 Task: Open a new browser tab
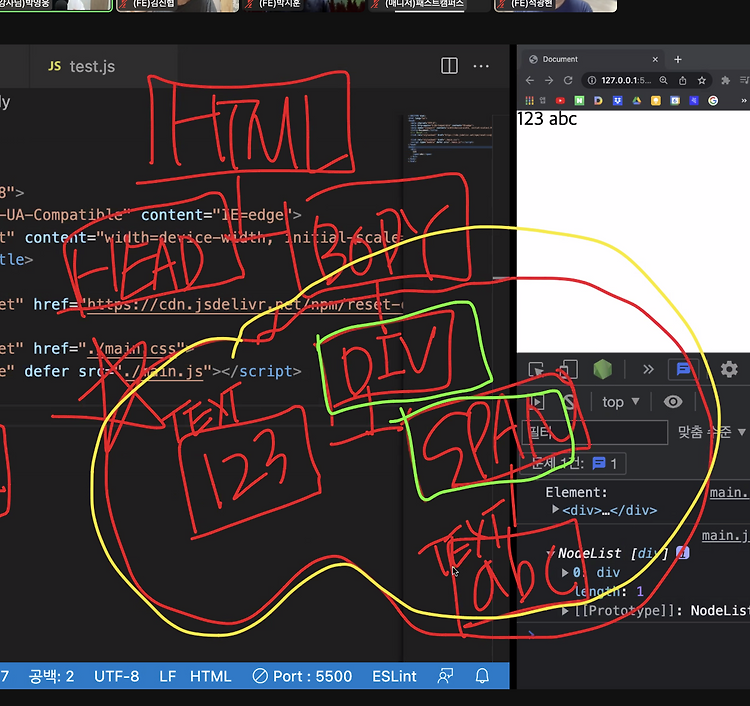click(x=677, y=59)
